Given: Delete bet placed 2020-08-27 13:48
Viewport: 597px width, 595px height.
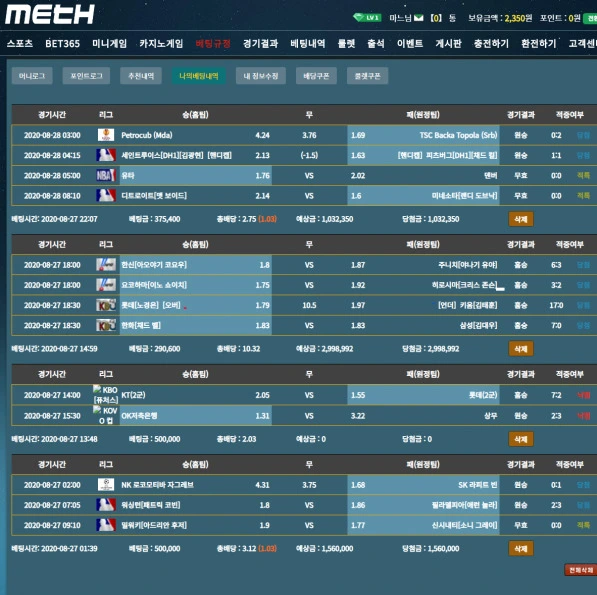Looking at the screenshot, I should 521,439.
